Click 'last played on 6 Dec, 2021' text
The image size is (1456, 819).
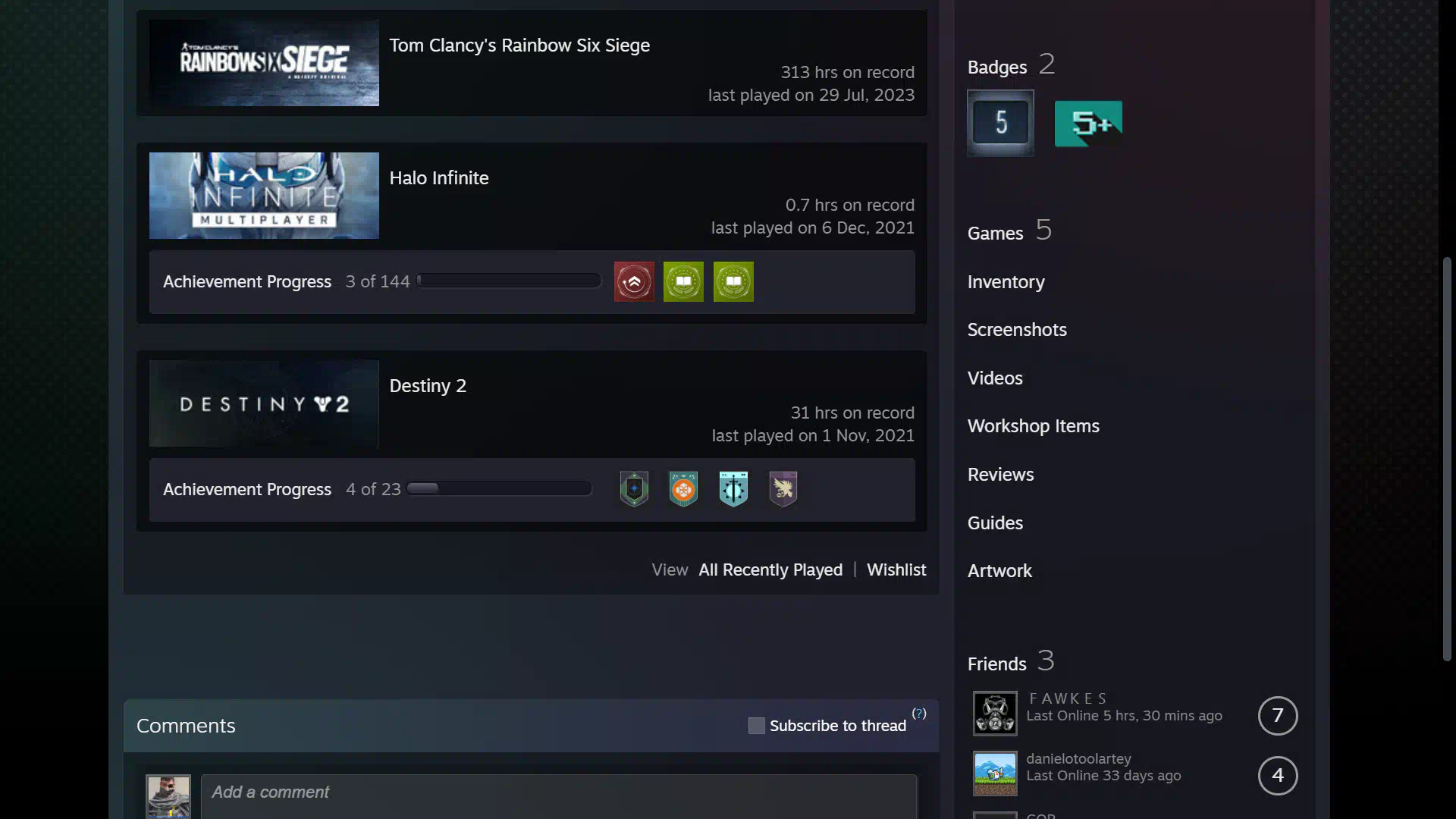(x=813, y=228)
